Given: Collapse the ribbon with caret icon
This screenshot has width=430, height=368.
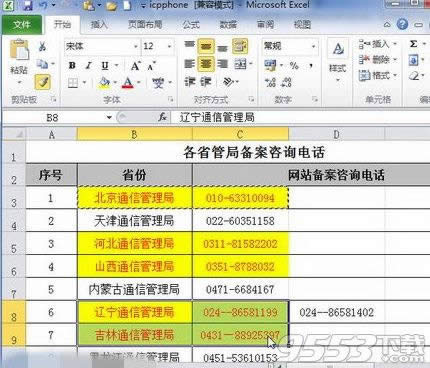Looking at the screenshot, I should (x=387, y=25).
